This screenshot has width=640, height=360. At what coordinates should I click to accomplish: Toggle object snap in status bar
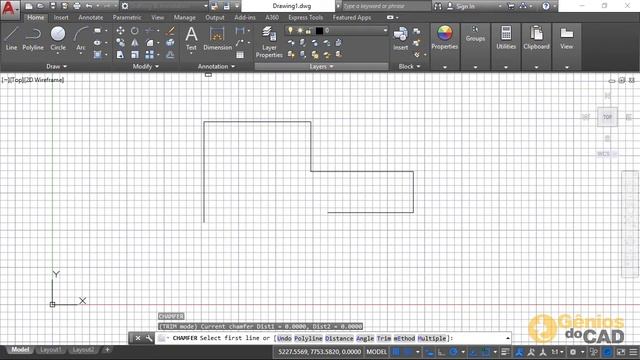(485, 352)
